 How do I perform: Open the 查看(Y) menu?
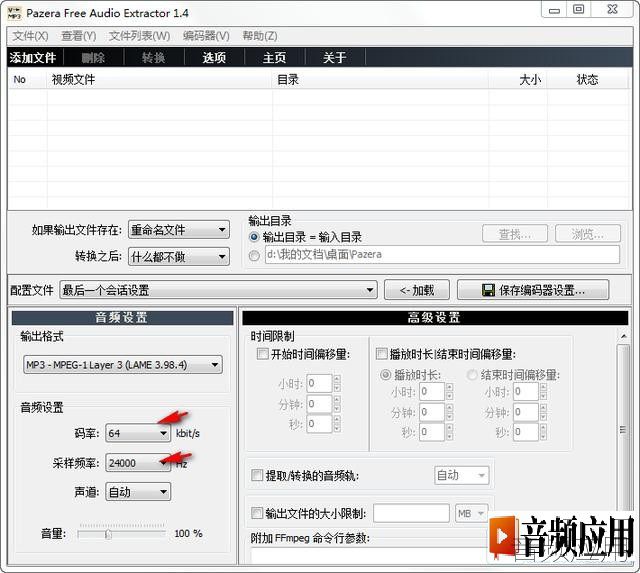78,36
